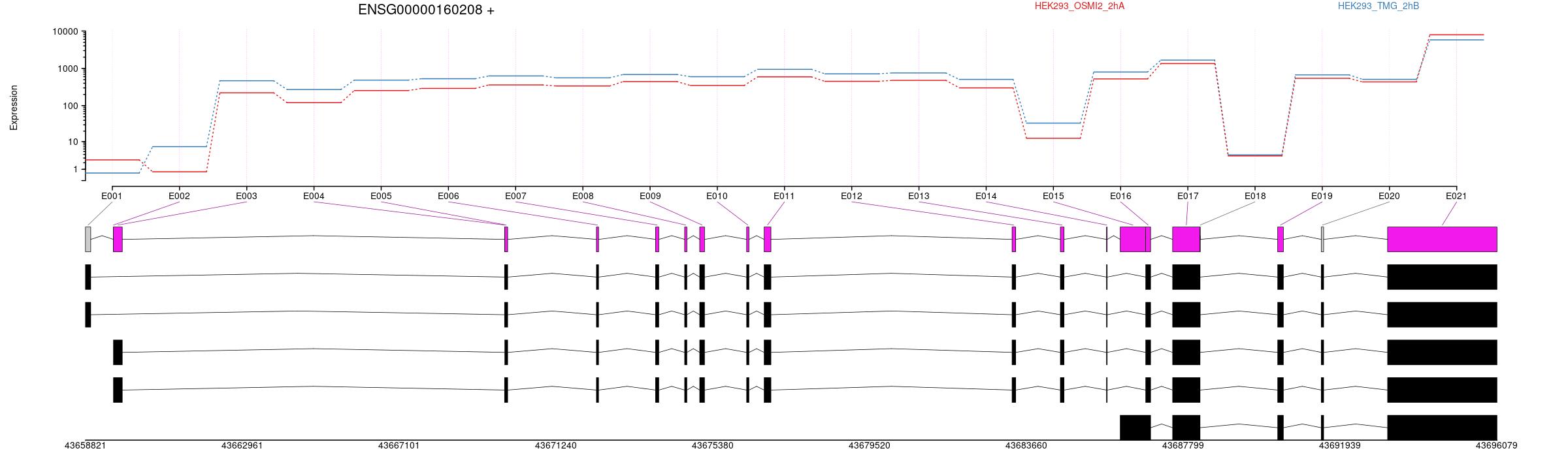1568x457 pixels.
Task: Click exon label E001
Action: click(x=112, y=196)
